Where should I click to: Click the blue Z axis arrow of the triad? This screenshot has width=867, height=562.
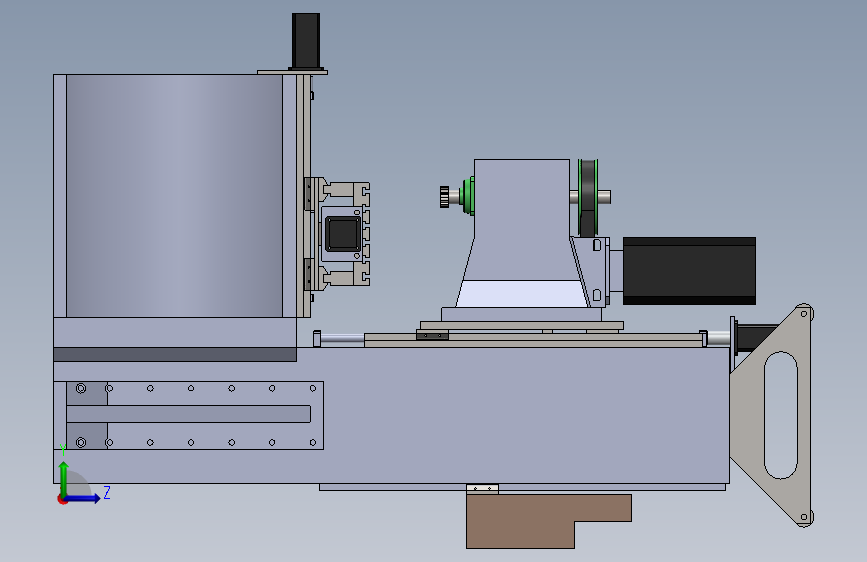coord(83,498)
